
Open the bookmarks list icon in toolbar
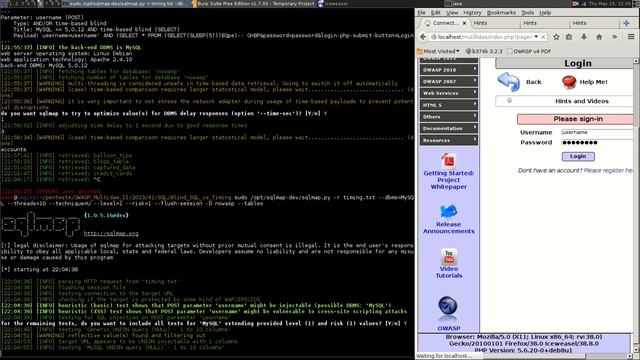(569, 37)
